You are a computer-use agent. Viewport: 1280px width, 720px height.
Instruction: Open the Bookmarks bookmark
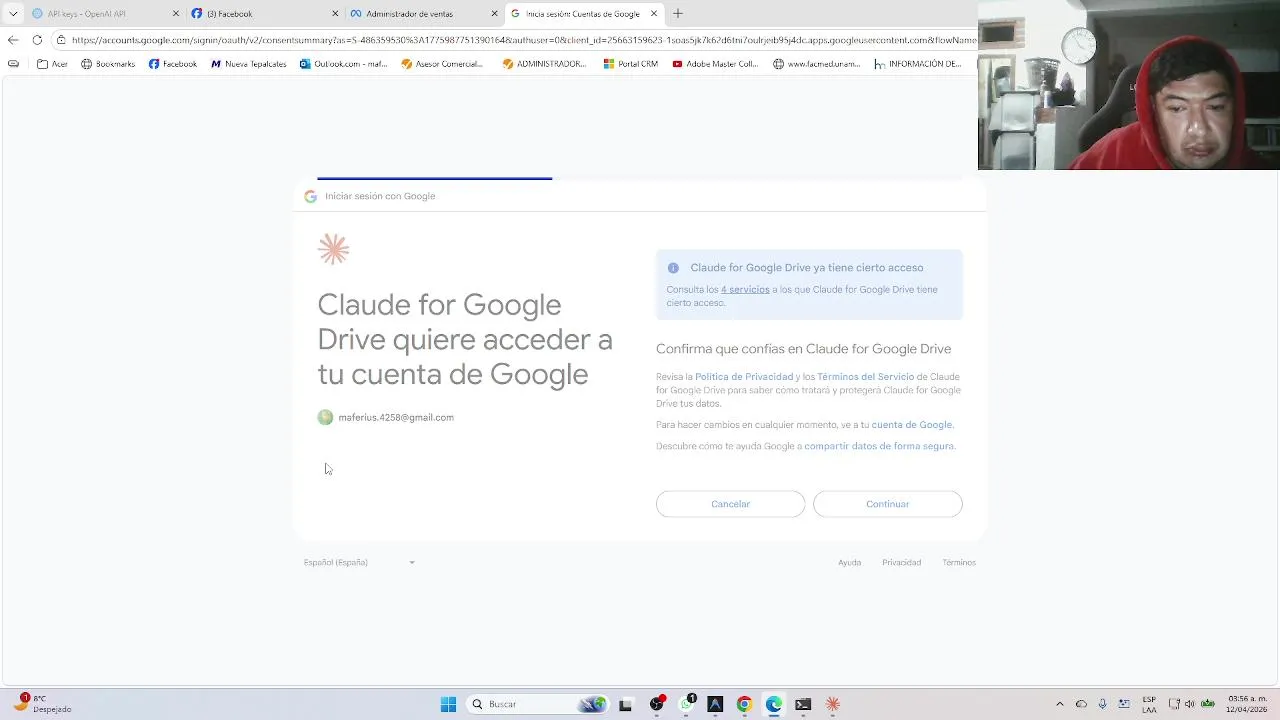[108, 64]
